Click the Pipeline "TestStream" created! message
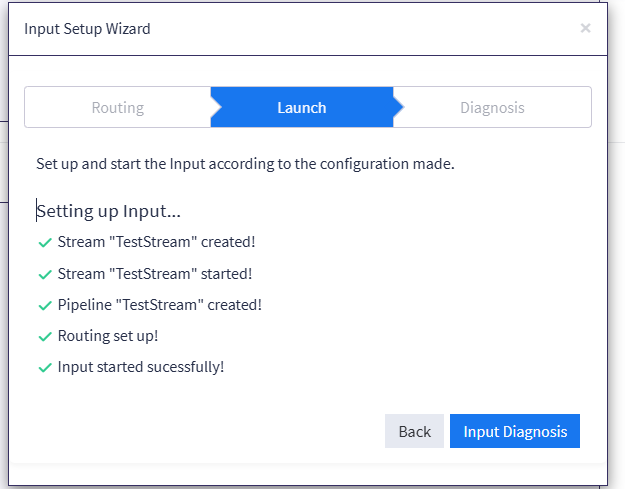Screen dimensions: 625x489 tap(159, 305)
